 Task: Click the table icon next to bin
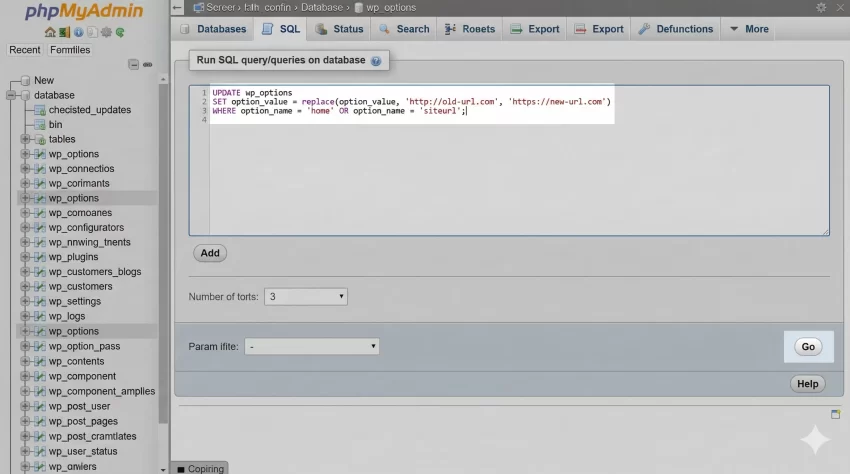tap(40, 125)
